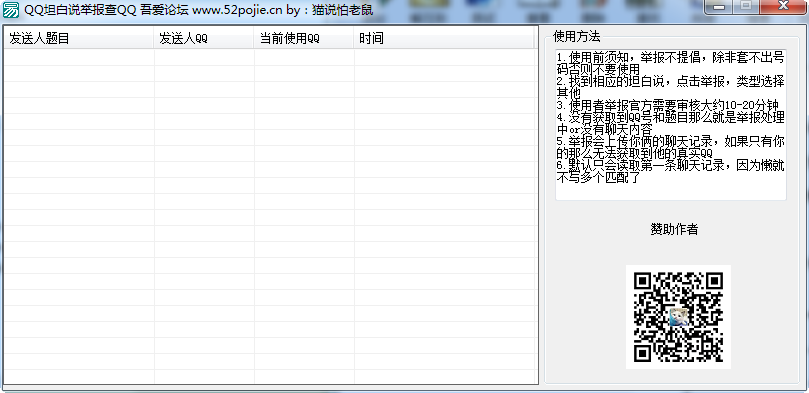Click instruction line 3 about 10-20分钟 review
The image size is (809, 393).
[x=671, y=105]
